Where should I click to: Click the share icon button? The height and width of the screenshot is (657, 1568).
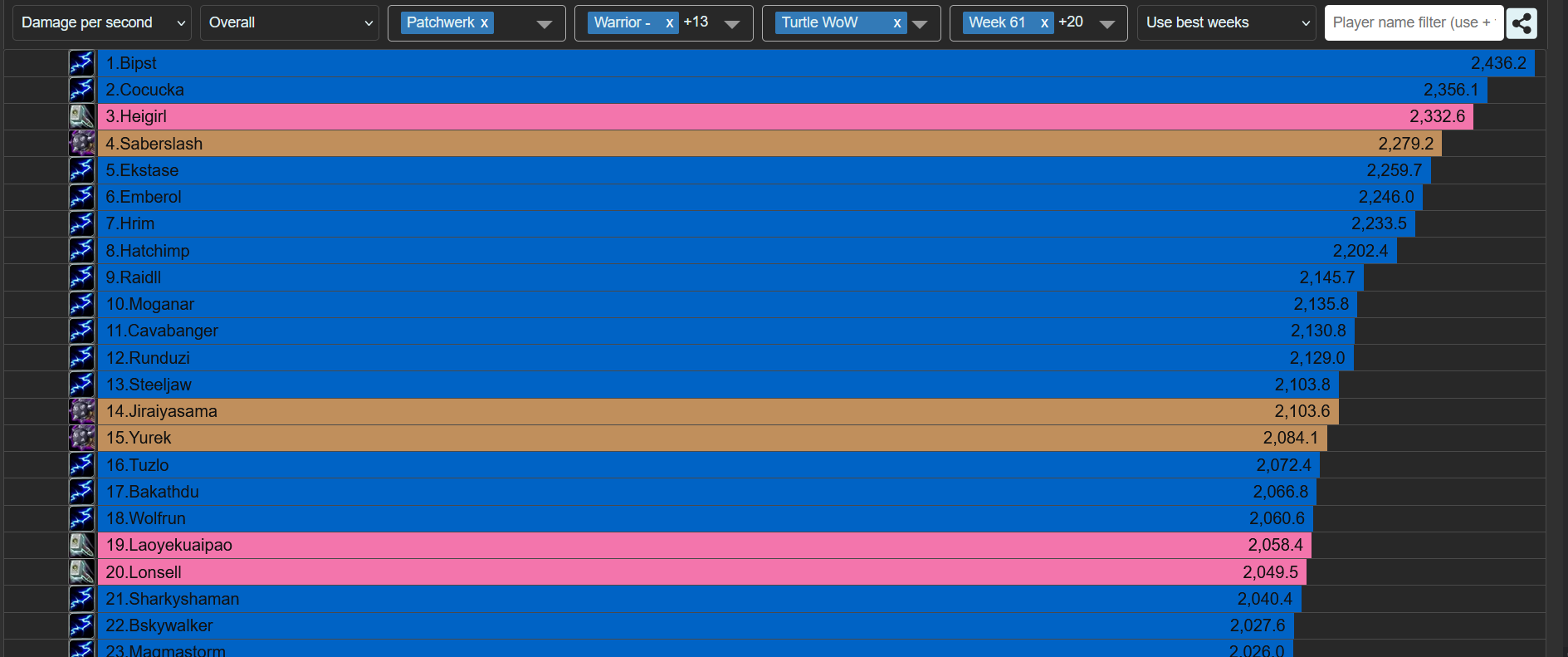click(x=1522, y=23)
